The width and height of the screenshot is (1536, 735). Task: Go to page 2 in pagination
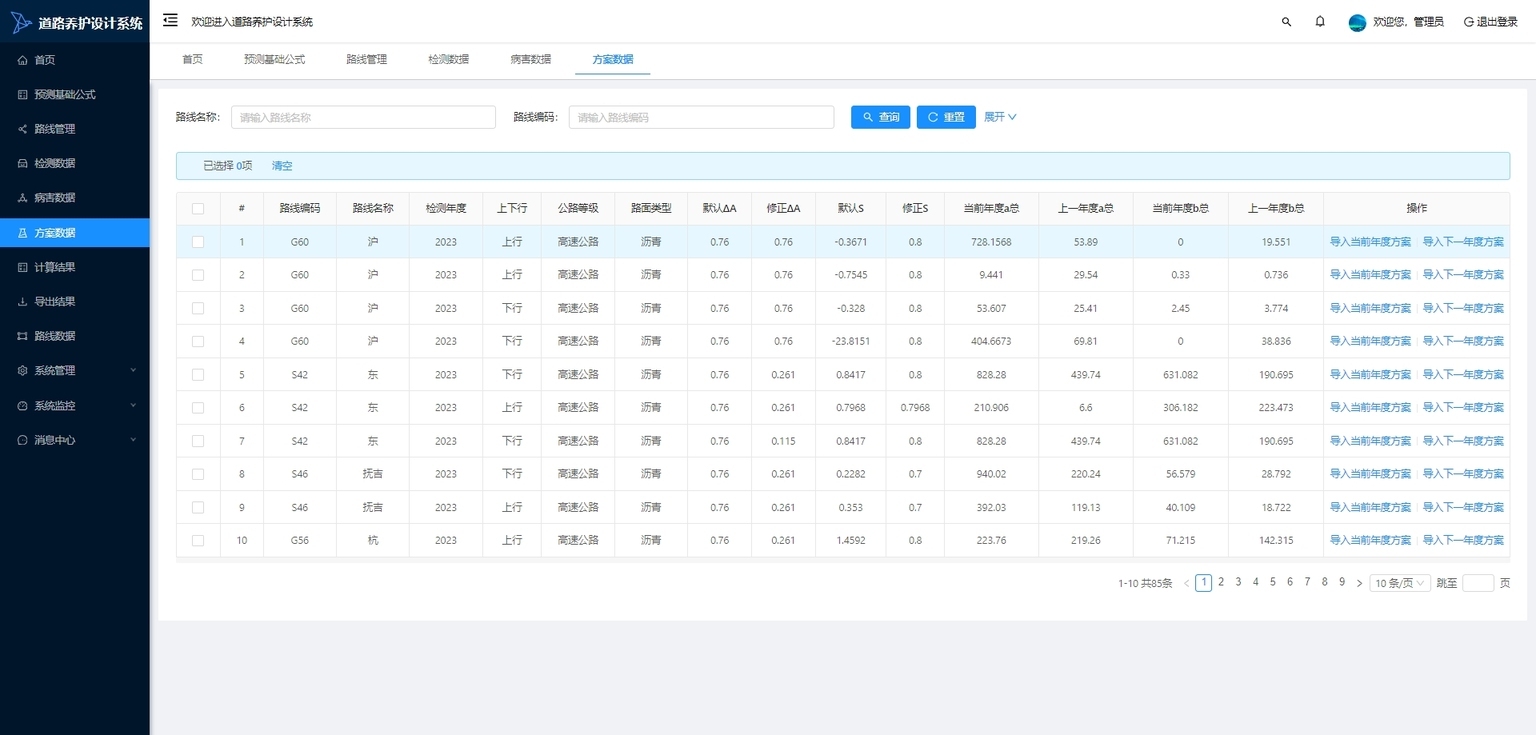[x=1221, y=582]
